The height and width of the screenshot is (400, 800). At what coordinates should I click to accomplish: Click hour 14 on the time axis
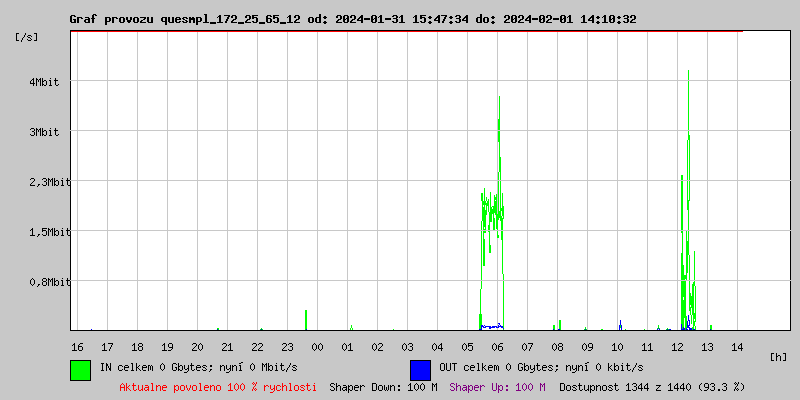737,346
